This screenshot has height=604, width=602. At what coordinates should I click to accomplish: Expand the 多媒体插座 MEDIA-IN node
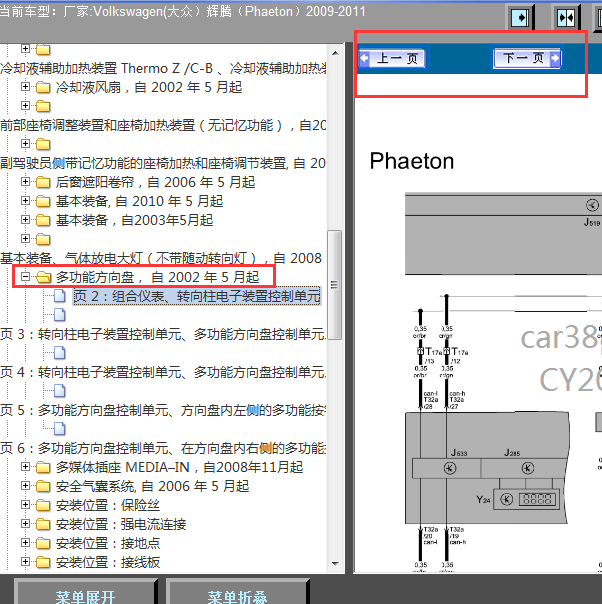coord(25,466)
